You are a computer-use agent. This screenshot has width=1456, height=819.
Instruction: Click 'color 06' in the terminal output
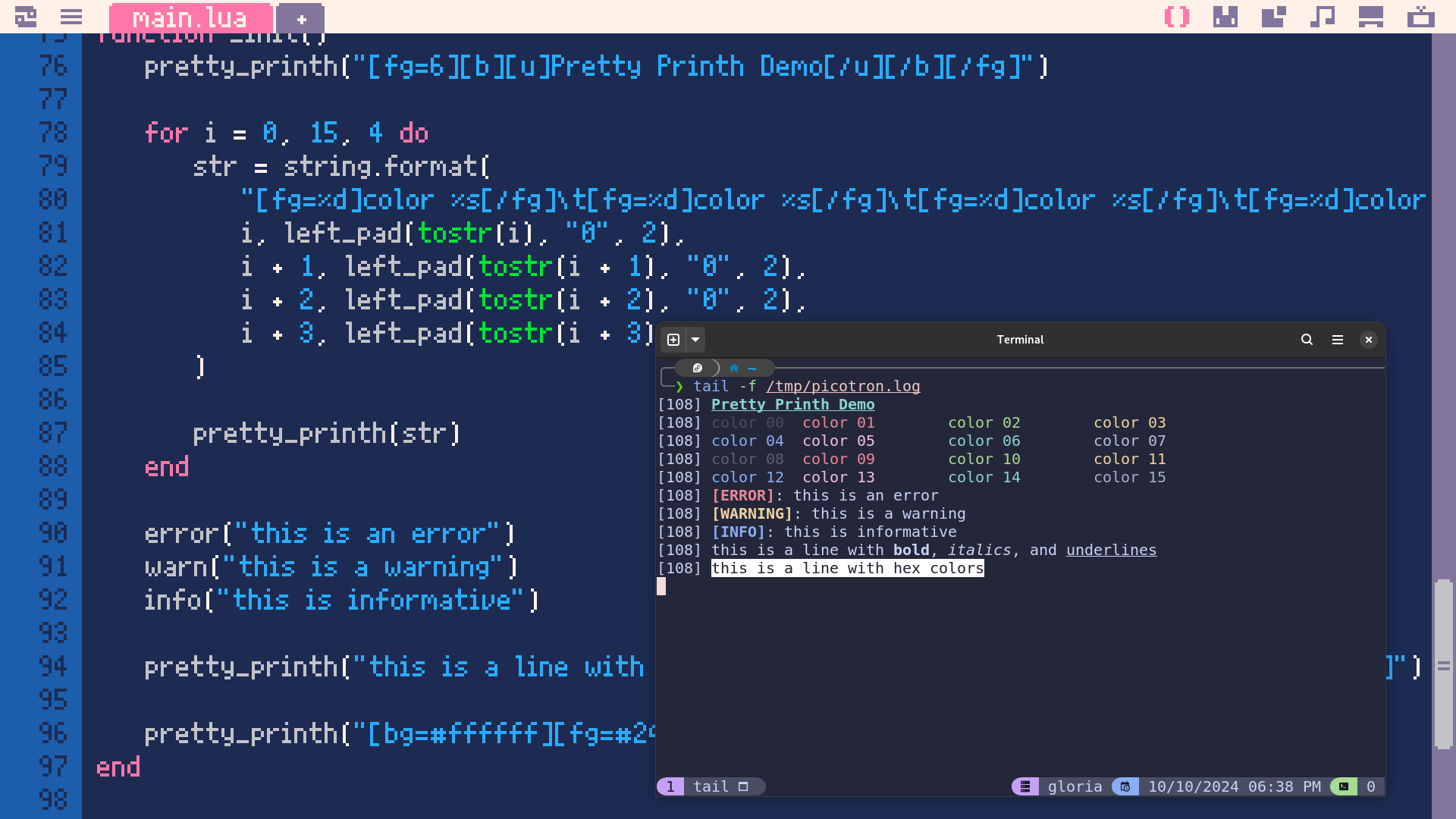pyautogui.click(x=984, y=441)
